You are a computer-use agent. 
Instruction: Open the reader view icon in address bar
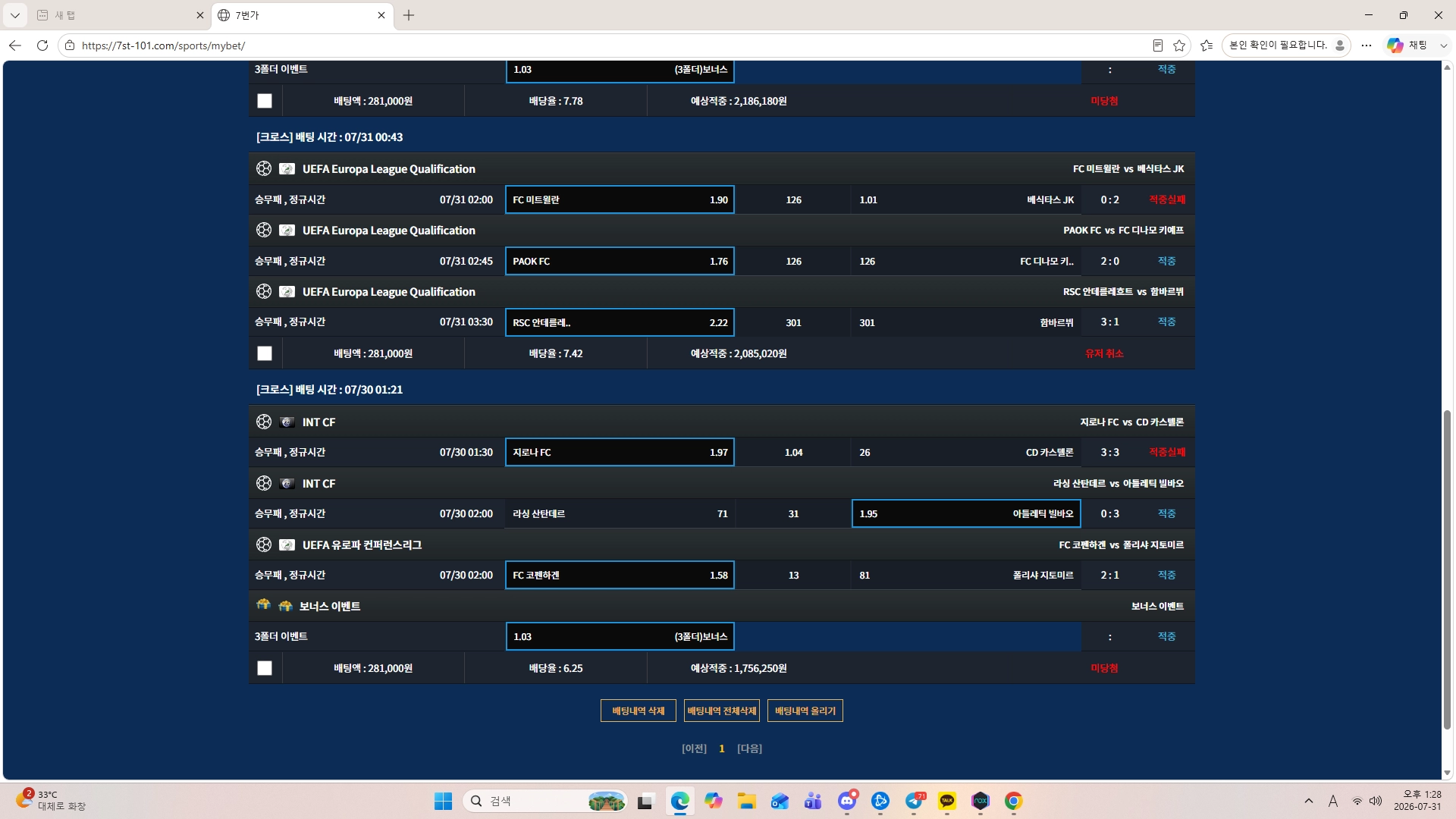(x=1158, y=45)
